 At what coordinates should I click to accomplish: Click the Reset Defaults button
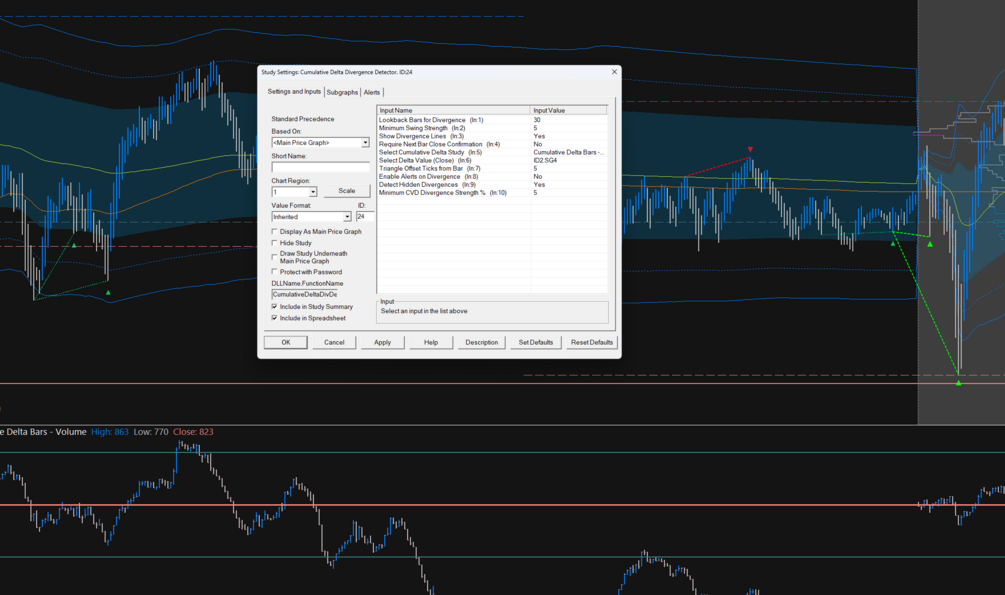pos(592,342)
